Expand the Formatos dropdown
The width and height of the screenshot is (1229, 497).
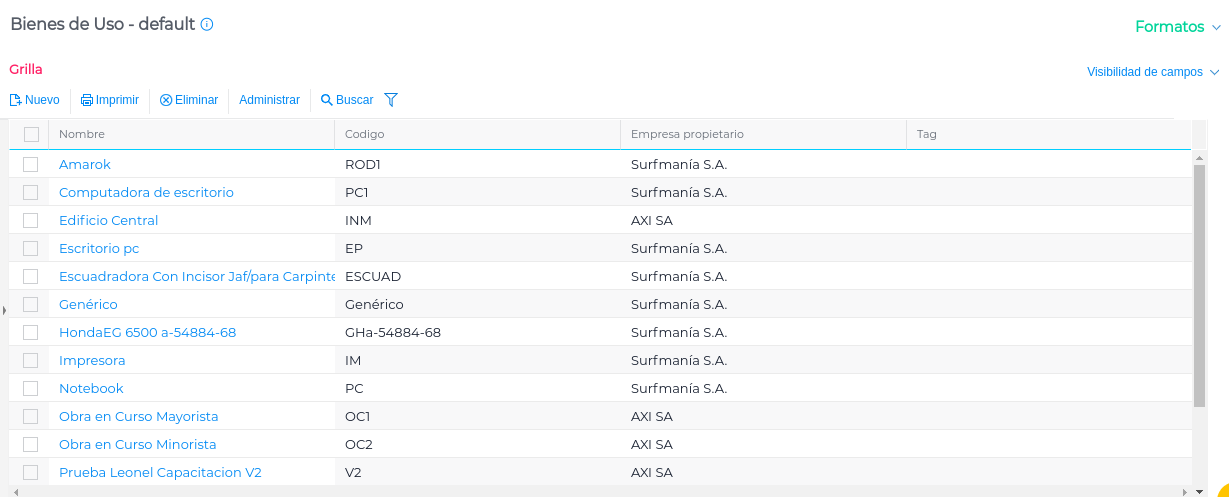tap(1177, 27)
